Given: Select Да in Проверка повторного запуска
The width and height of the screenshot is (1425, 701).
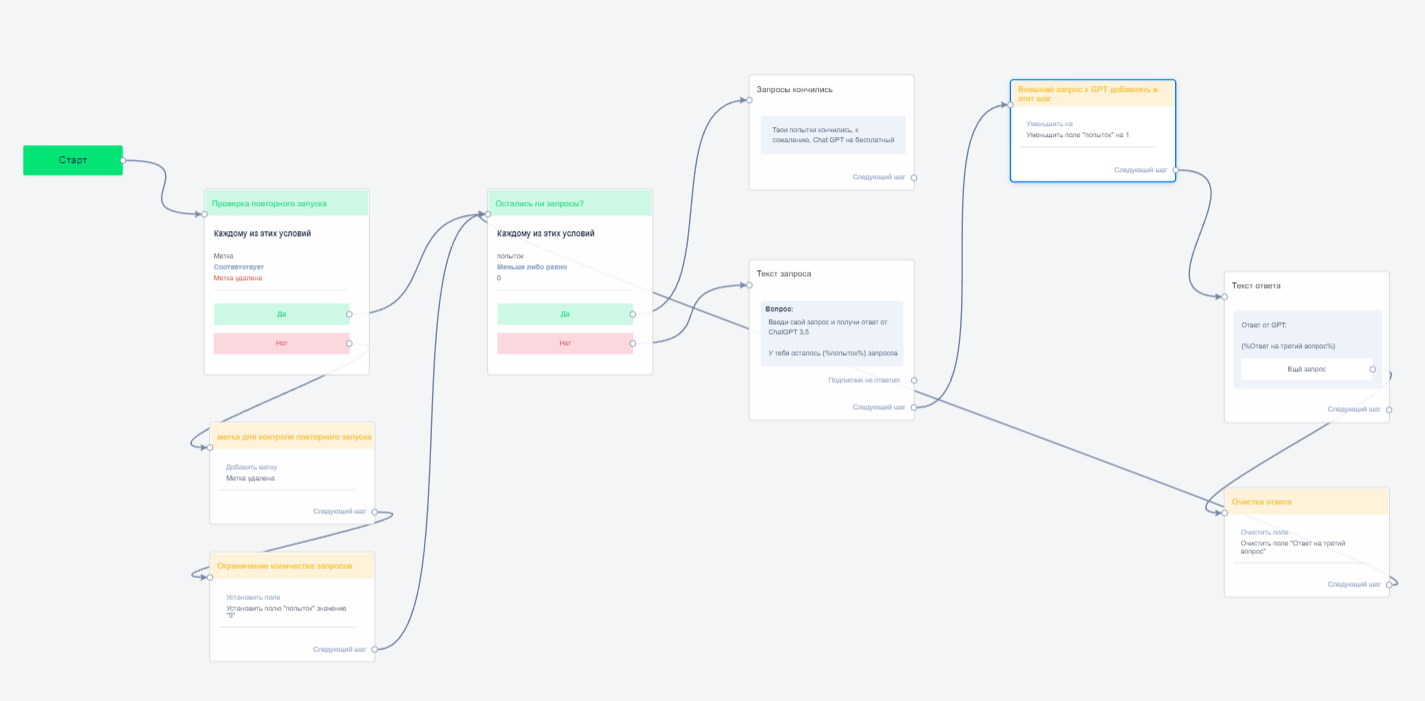Looking at the screenshot, I should [281, 314].
